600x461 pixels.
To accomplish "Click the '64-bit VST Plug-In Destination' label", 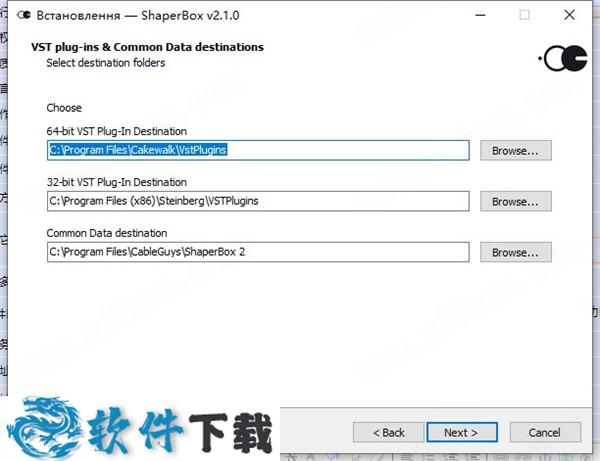I will (x=117, y=131).
